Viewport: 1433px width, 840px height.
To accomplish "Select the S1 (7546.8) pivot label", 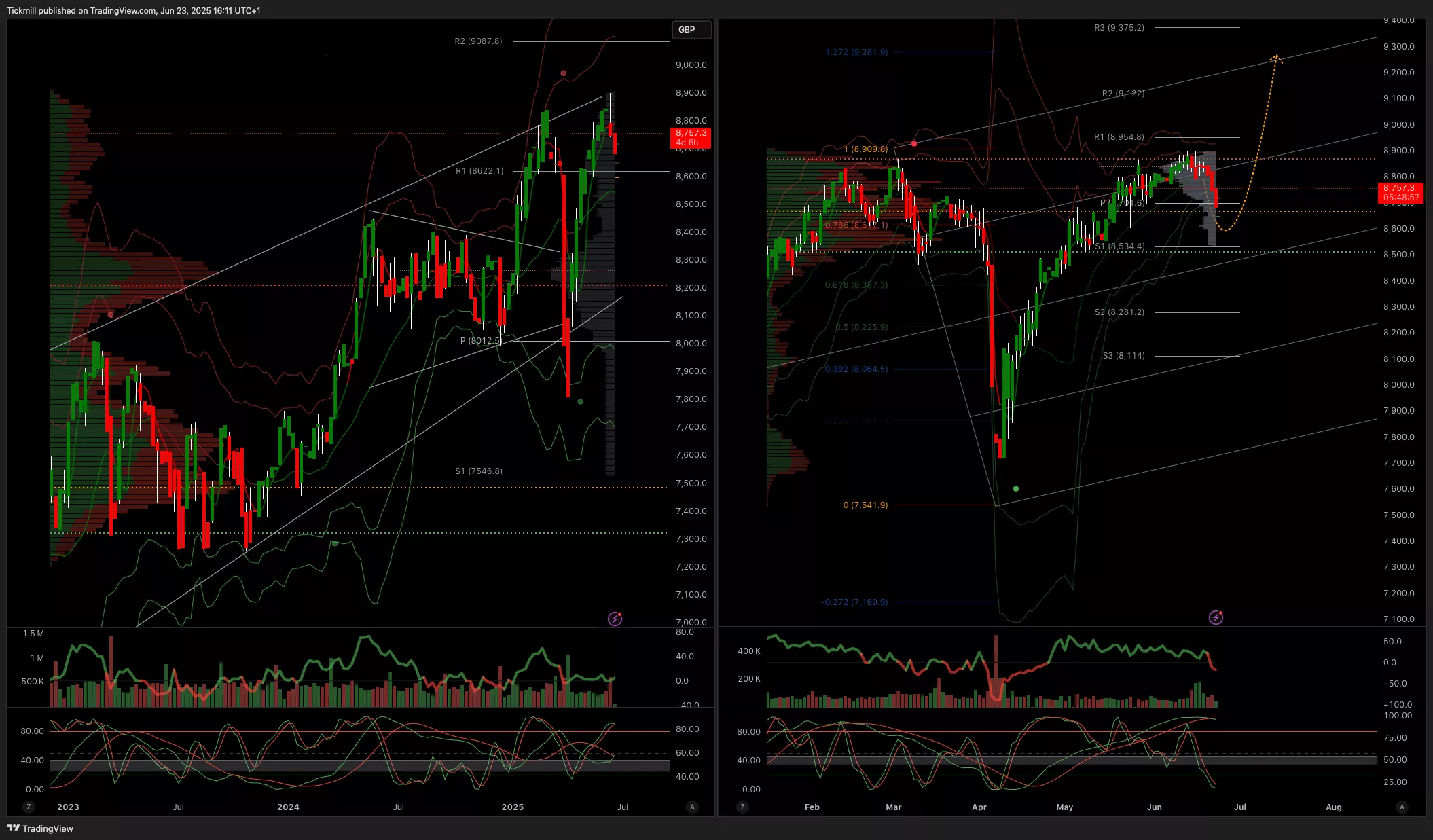I will pyautogui.click(x=479, y=471).
